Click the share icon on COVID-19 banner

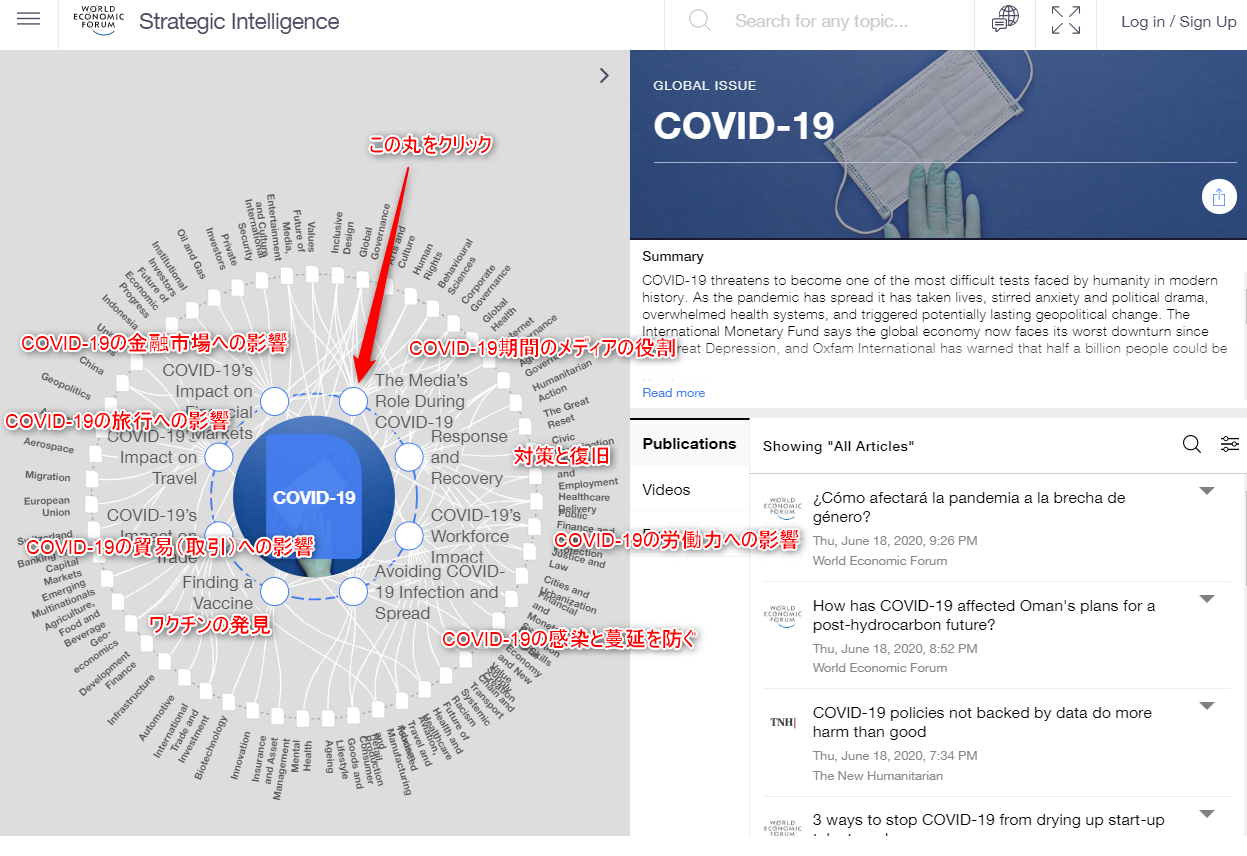point(1218,197)
